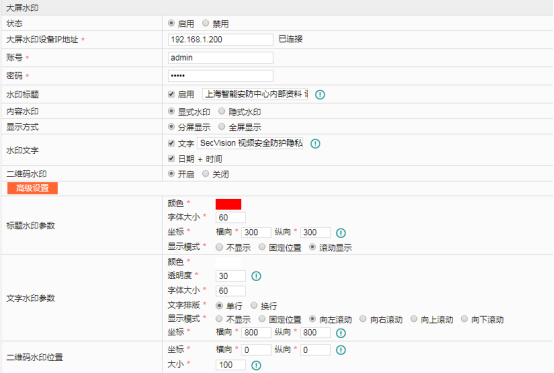Image resolution: width=554 pixels, height=373 pixels.
Task: Select 单行 text layout
Action: click(x=219, y=305)
